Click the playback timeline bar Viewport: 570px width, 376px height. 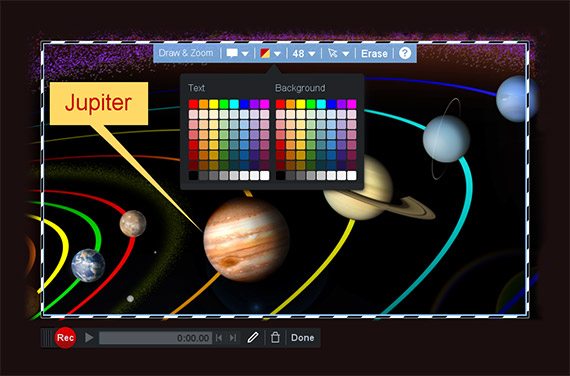(155, 338)
